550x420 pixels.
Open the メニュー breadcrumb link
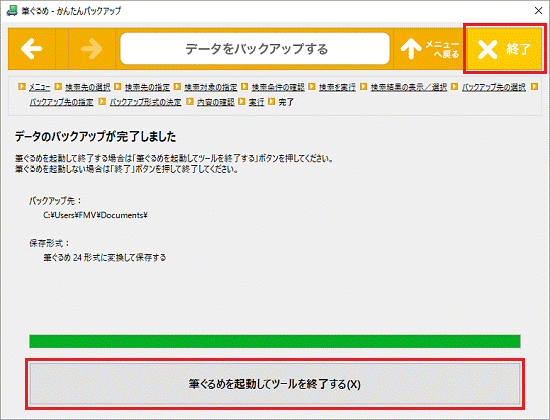click(40, 87)
